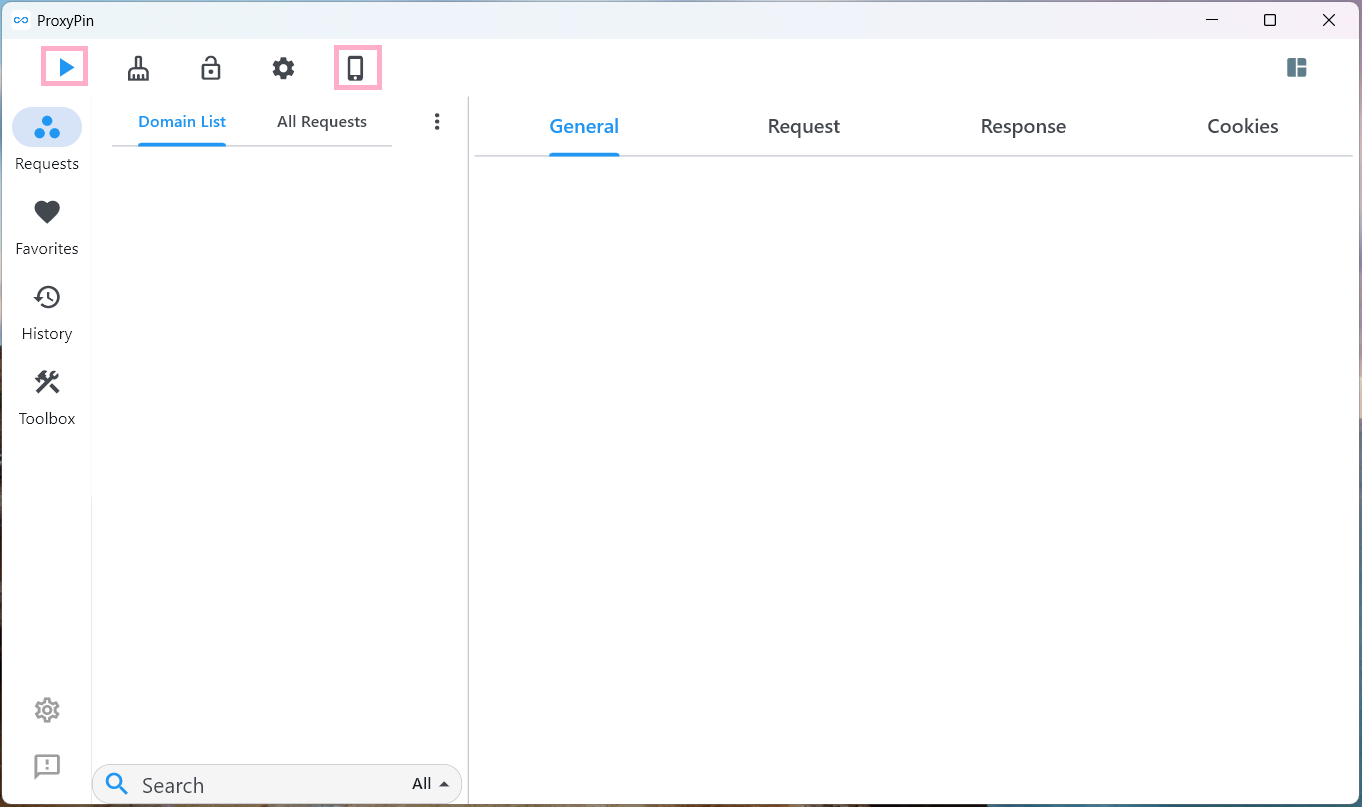Close the ProxyPin window

[1329, 20]
